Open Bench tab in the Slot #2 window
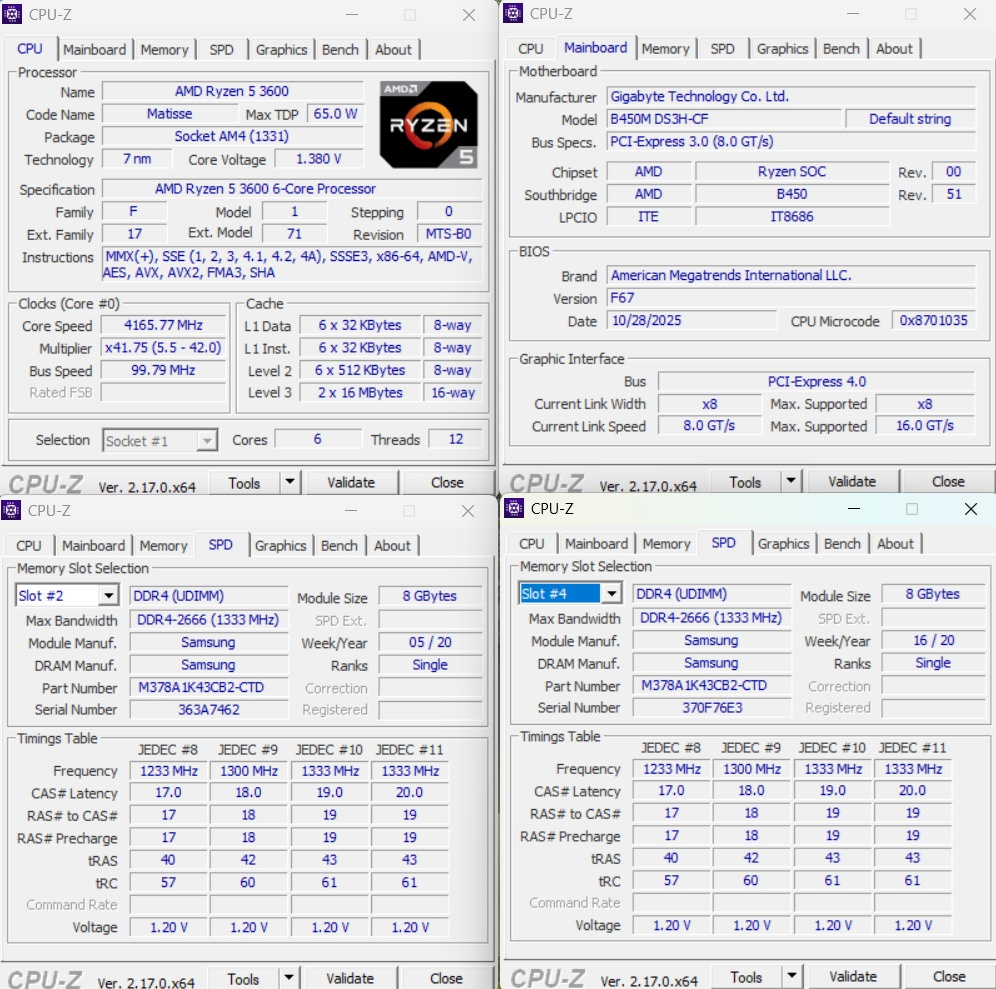The image size is (996, 989). tap(339, 546)
